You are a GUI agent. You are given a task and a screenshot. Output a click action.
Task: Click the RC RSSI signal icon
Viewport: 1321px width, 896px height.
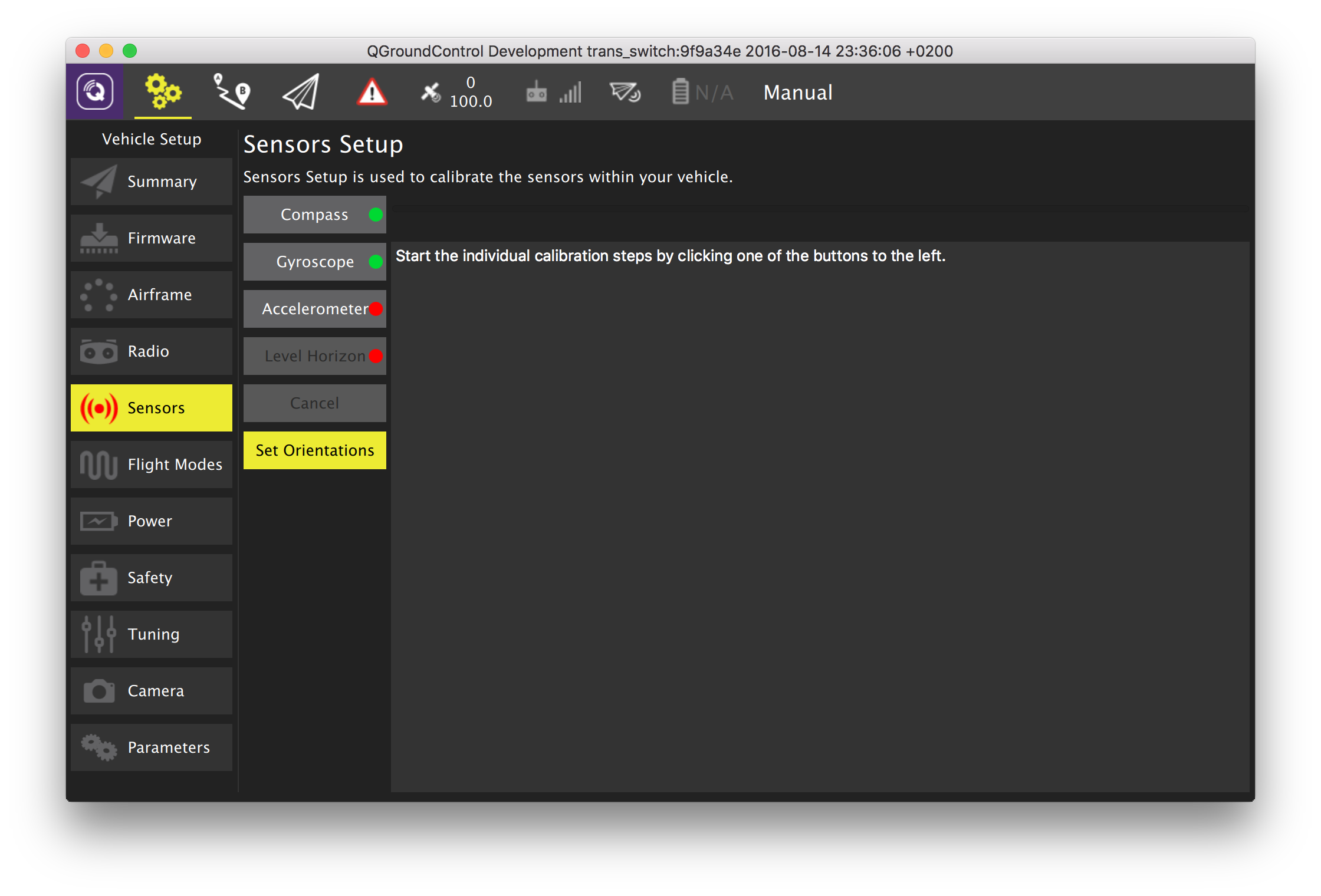[x=553, y=93]
